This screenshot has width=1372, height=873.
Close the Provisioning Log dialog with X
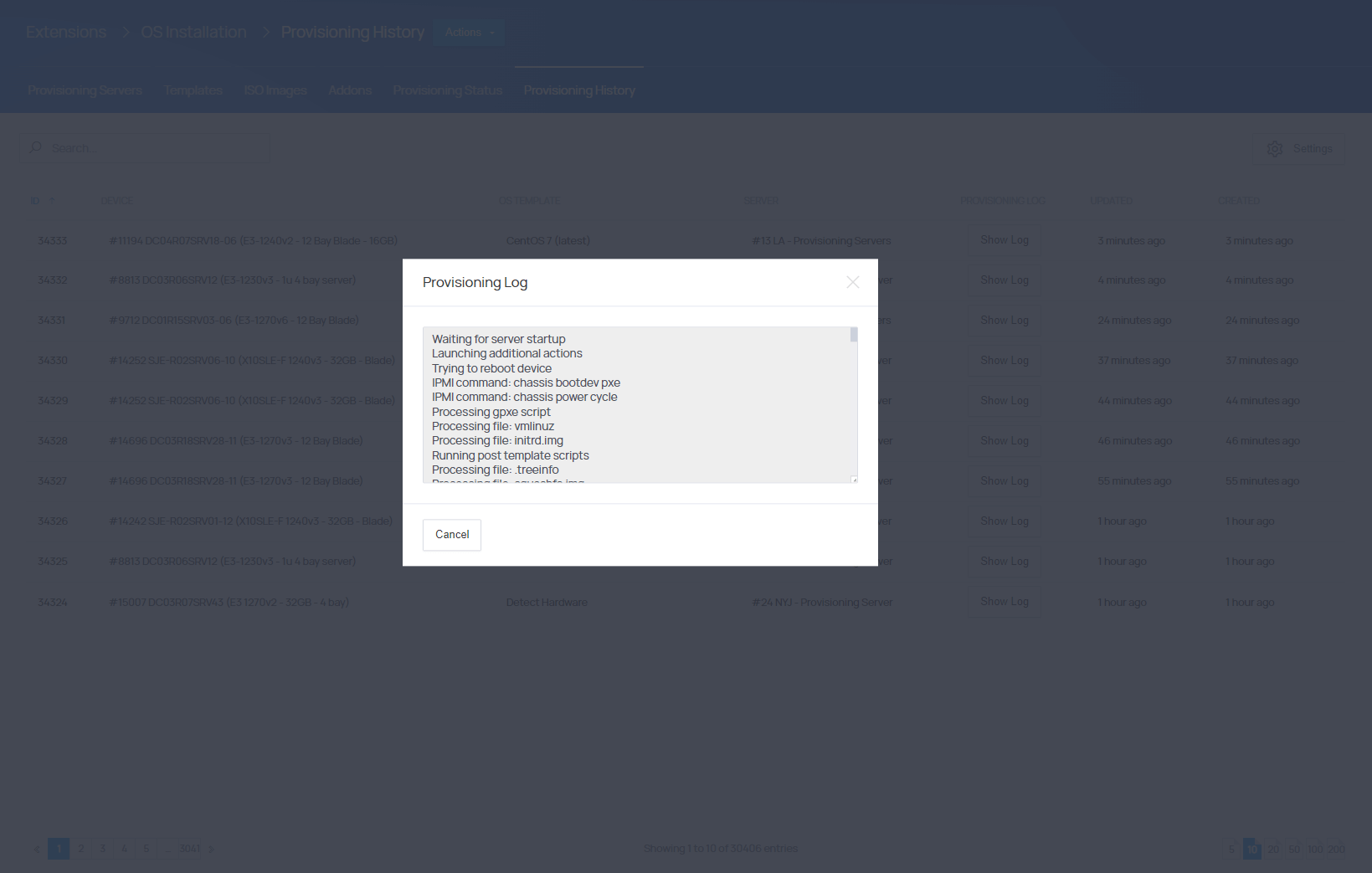[x=852, y=282]
